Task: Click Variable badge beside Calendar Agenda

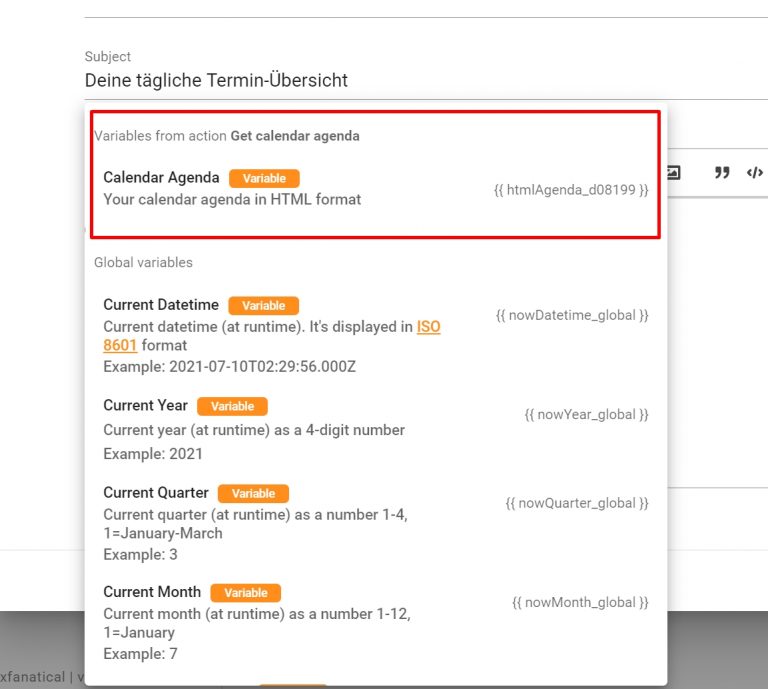Action: [x=264, y=178]
